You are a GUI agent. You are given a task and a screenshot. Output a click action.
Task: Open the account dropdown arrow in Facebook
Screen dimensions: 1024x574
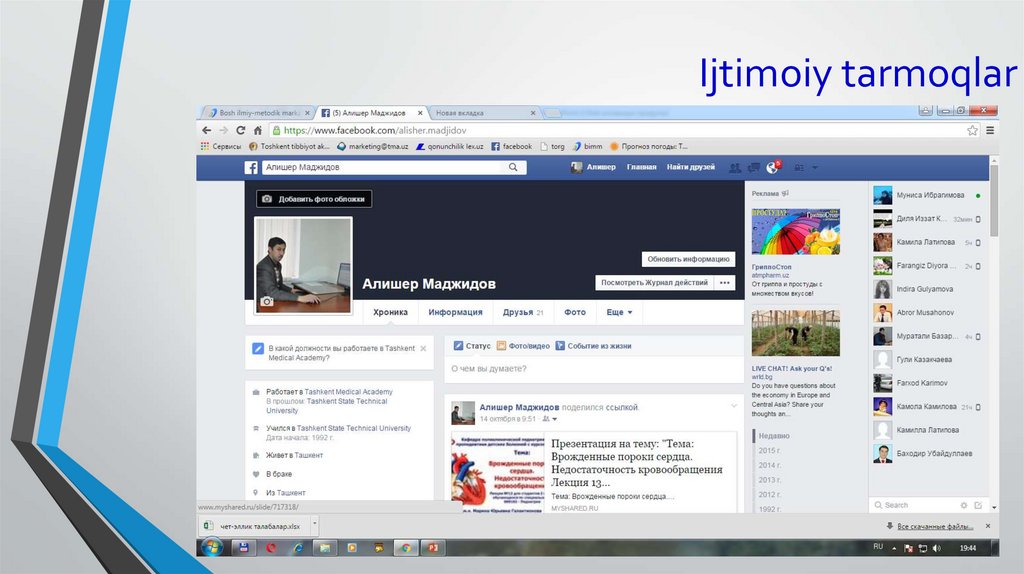(814, 168)
